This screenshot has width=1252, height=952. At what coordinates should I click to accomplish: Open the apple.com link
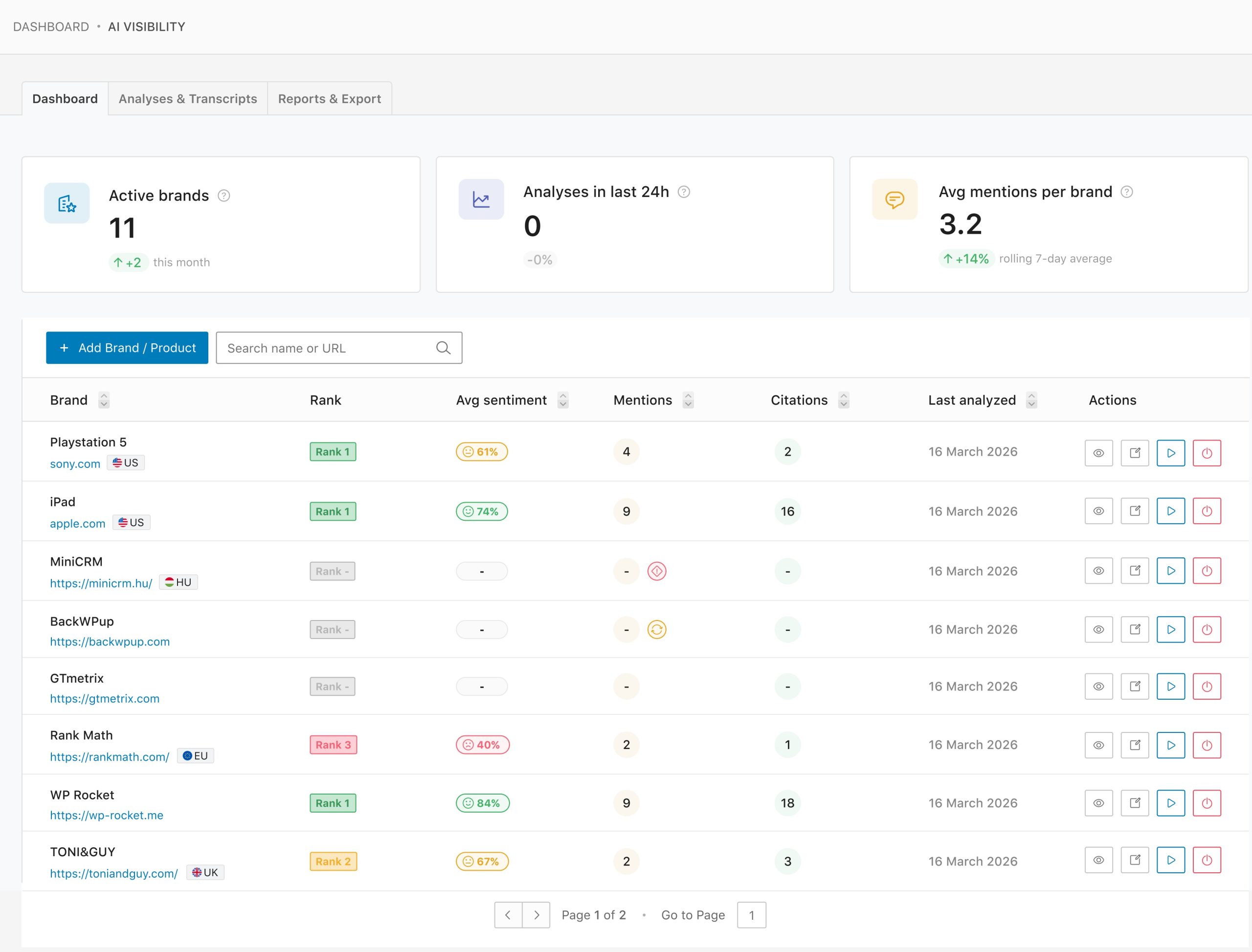pos(78,524)
